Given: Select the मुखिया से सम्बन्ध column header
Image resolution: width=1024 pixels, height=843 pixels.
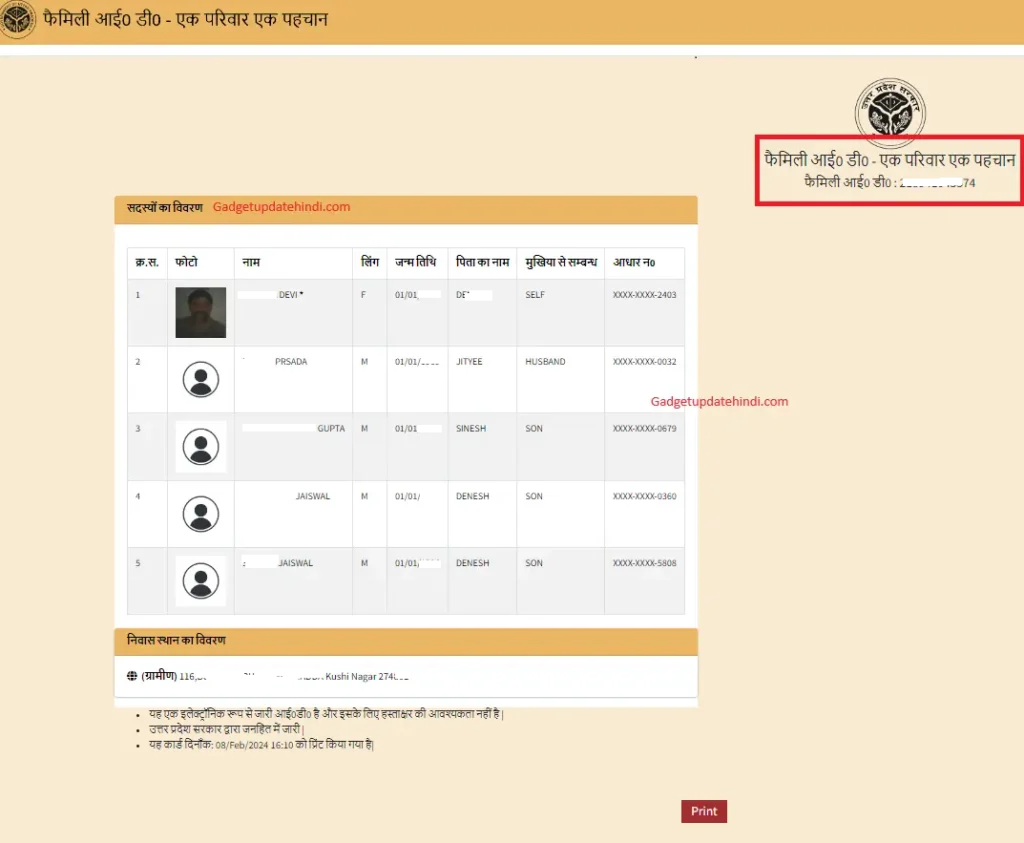Looking at the screenshot, I should [x=560, y=262].
